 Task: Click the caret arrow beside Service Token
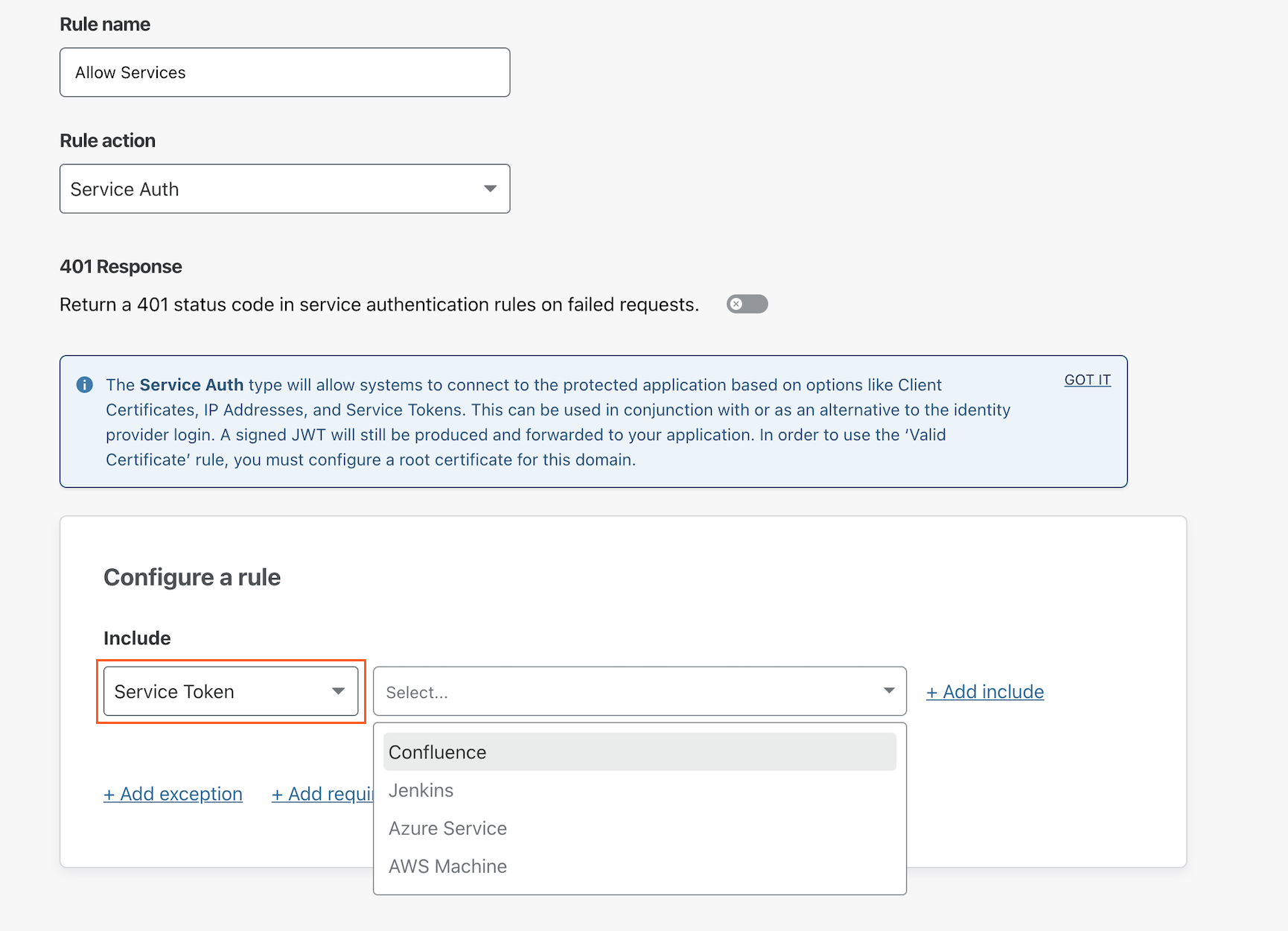tap(338, 692)
